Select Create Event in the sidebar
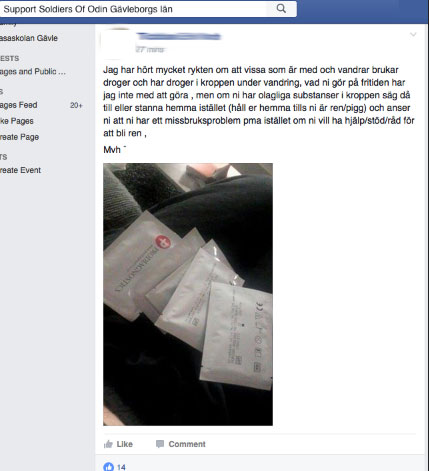 (20, 170)
